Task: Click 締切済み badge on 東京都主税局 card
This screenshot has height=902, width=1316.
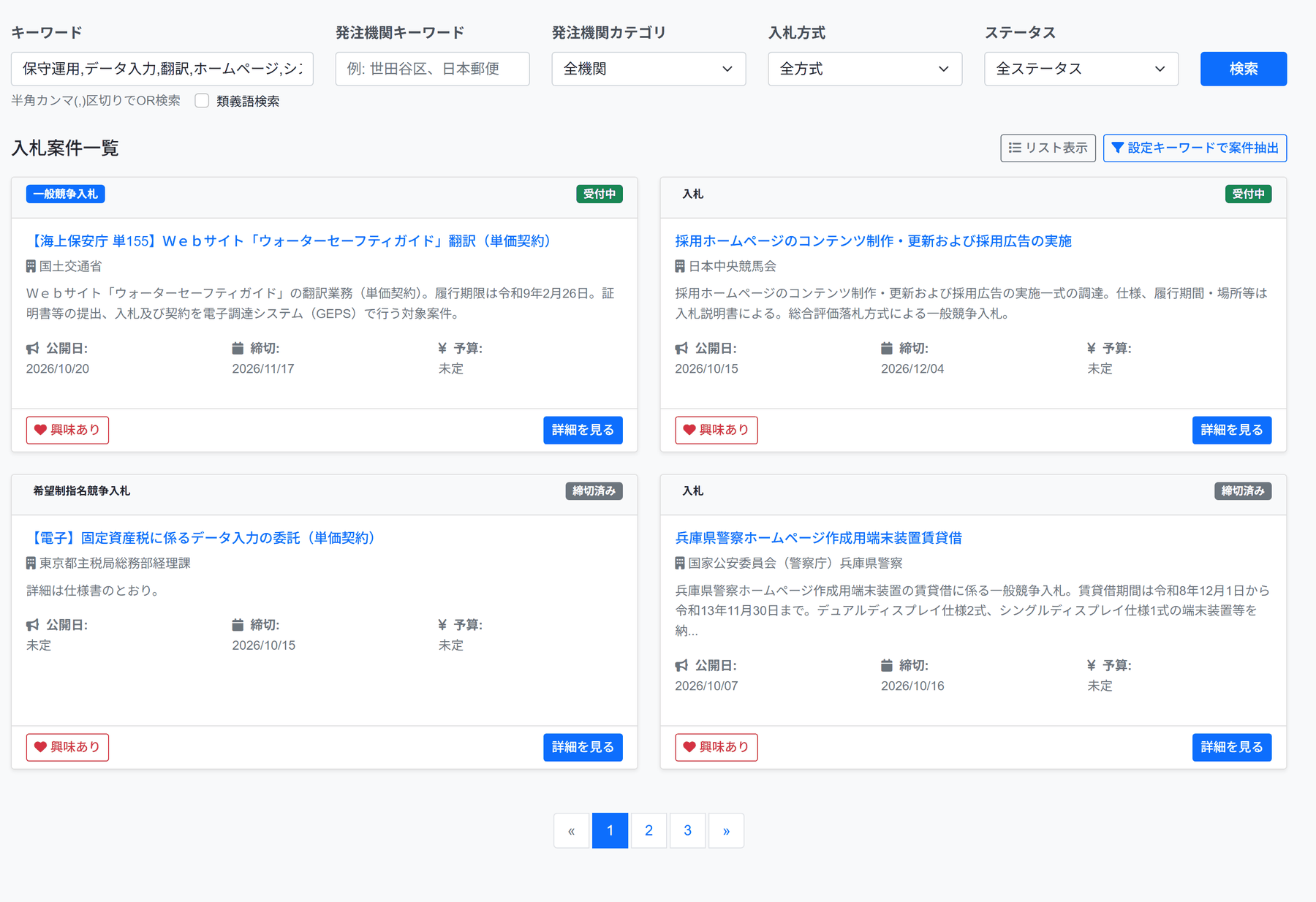Action: (594, 490)
